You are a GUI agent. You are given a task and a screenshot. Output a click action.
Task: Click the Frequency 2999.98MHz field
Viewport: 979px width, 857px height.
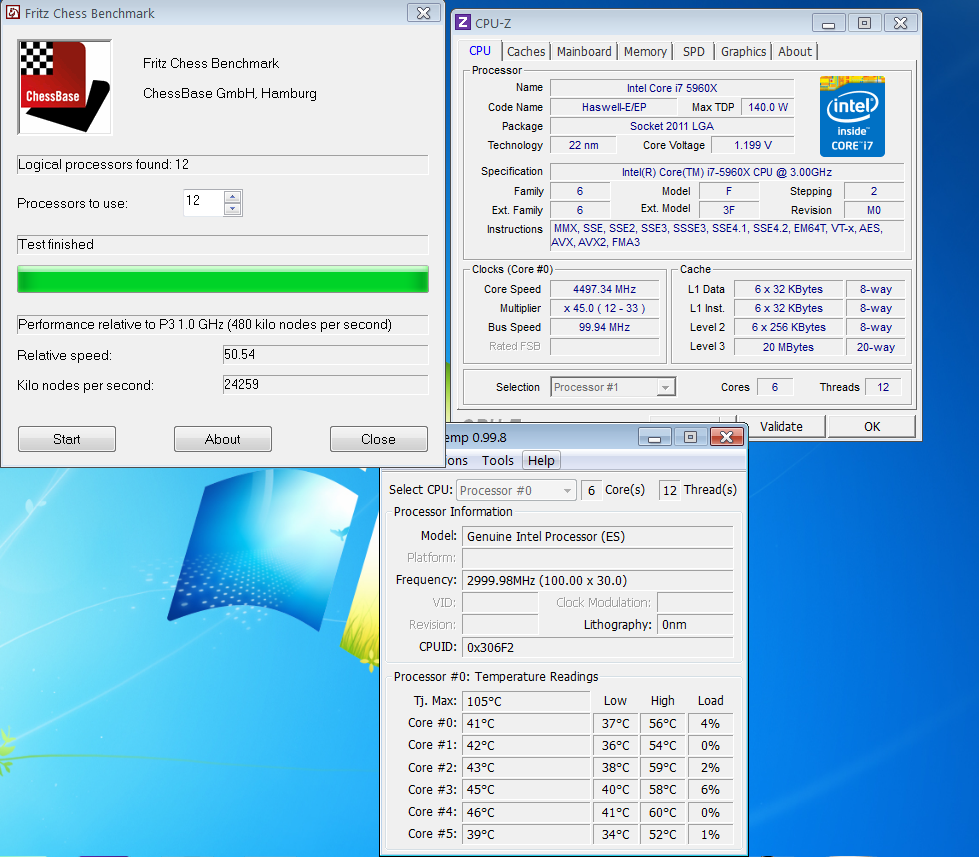598,580
